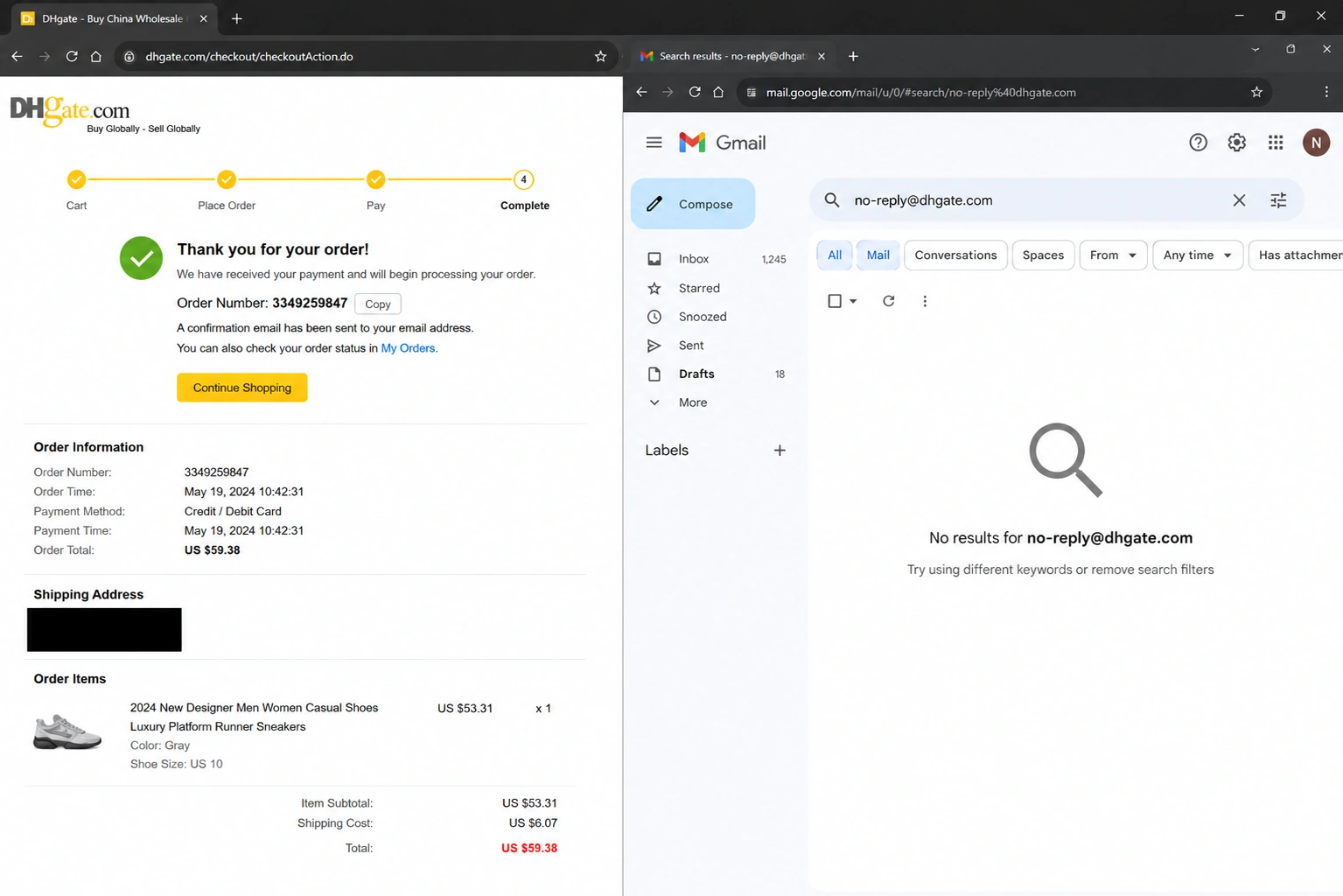Open a new tab in DHgate browser window

[236, 18]
